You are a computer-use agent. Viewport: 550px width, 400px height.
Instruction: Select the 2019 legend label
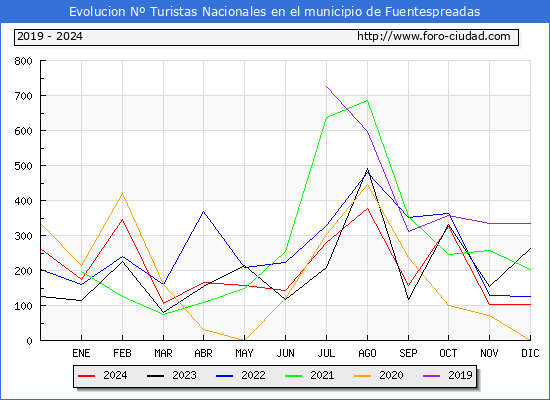click(x=460, y=375)
